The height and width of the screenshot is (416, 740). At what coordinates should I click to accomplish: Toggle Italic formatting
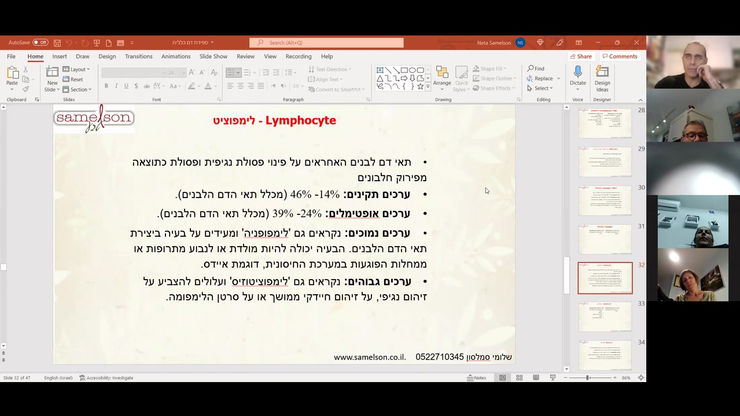116,86
